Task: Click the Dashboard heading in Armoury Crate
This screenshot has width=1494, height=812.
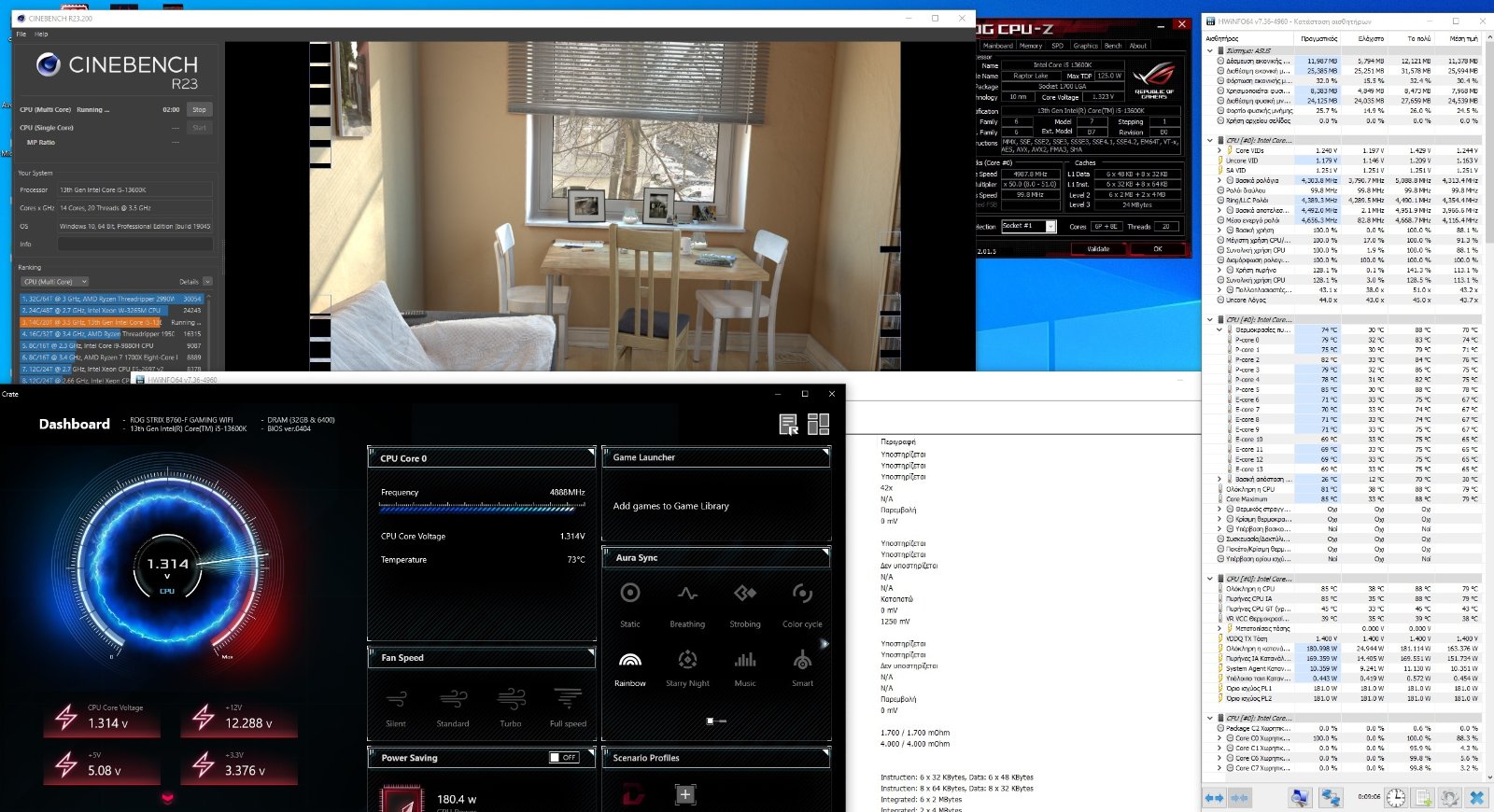Action: [75, 424]
